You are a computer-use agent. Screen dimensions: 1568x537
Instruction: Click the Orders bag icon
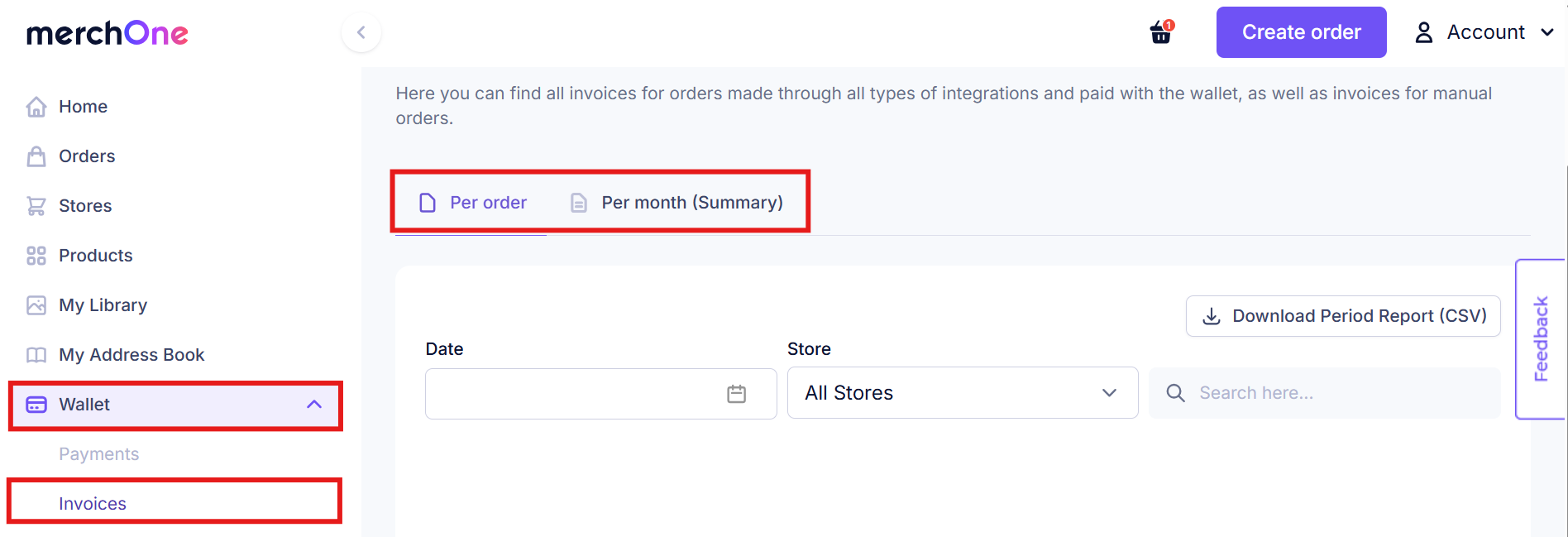(36, 156)
